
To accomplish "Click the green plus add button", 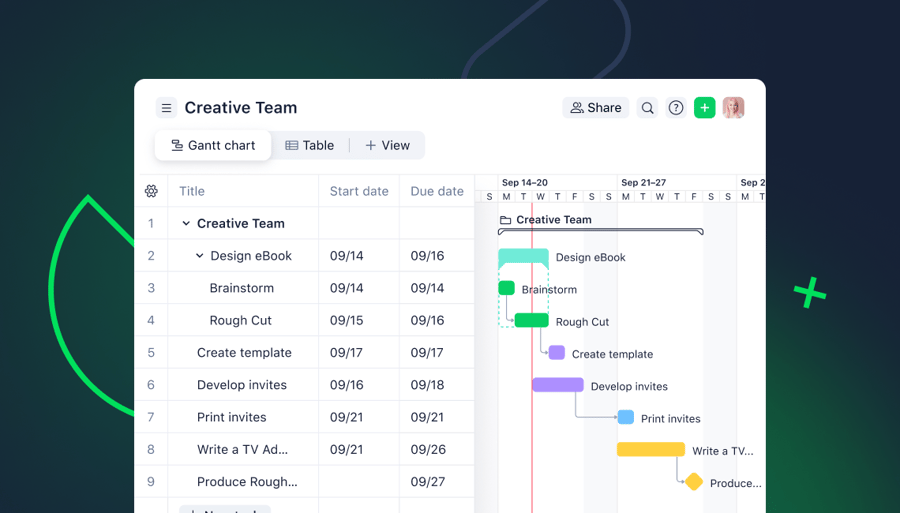I will point(705,108).
